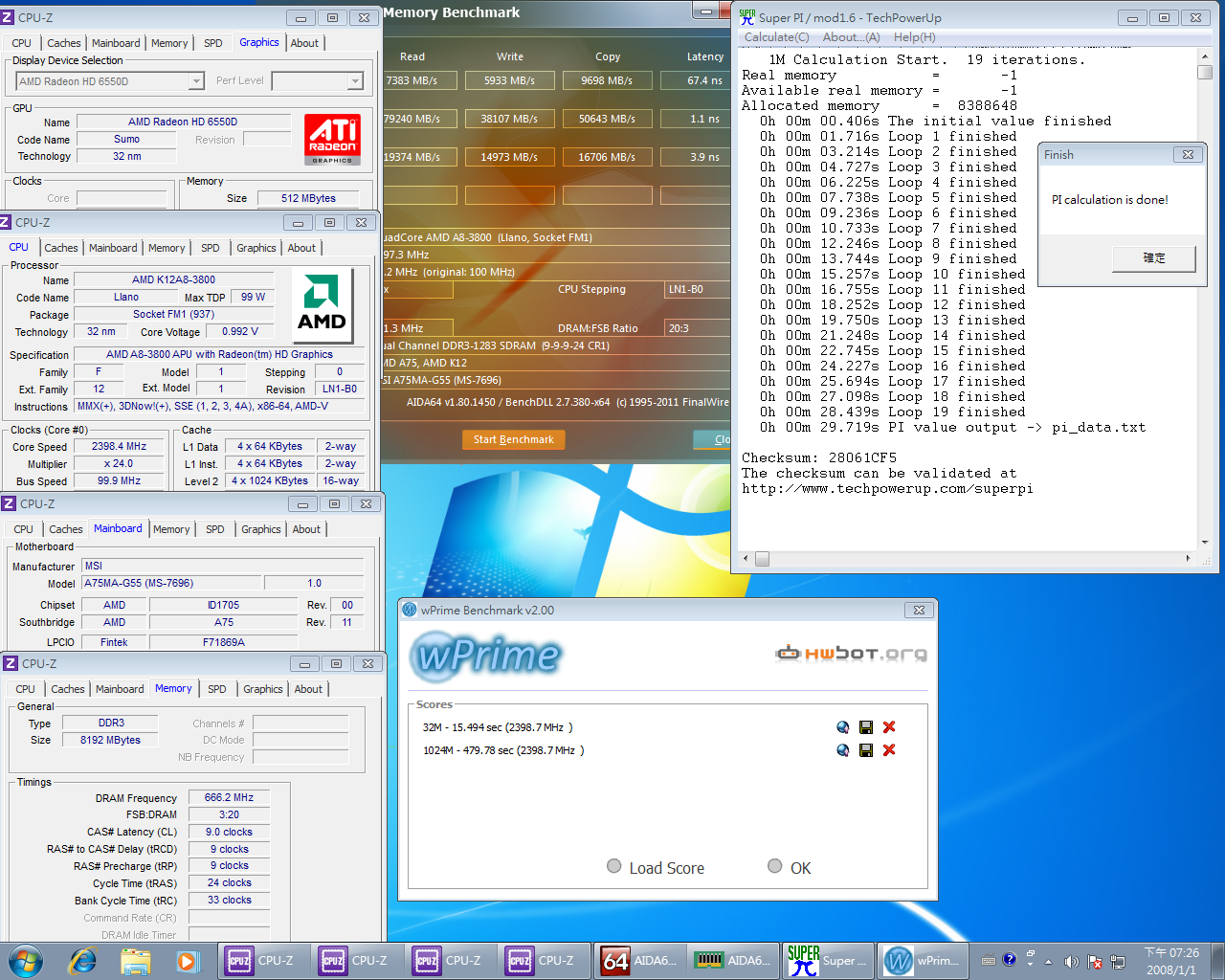
Task: Click the ATI Radeon Graphics logo
Action: point(332,139)
